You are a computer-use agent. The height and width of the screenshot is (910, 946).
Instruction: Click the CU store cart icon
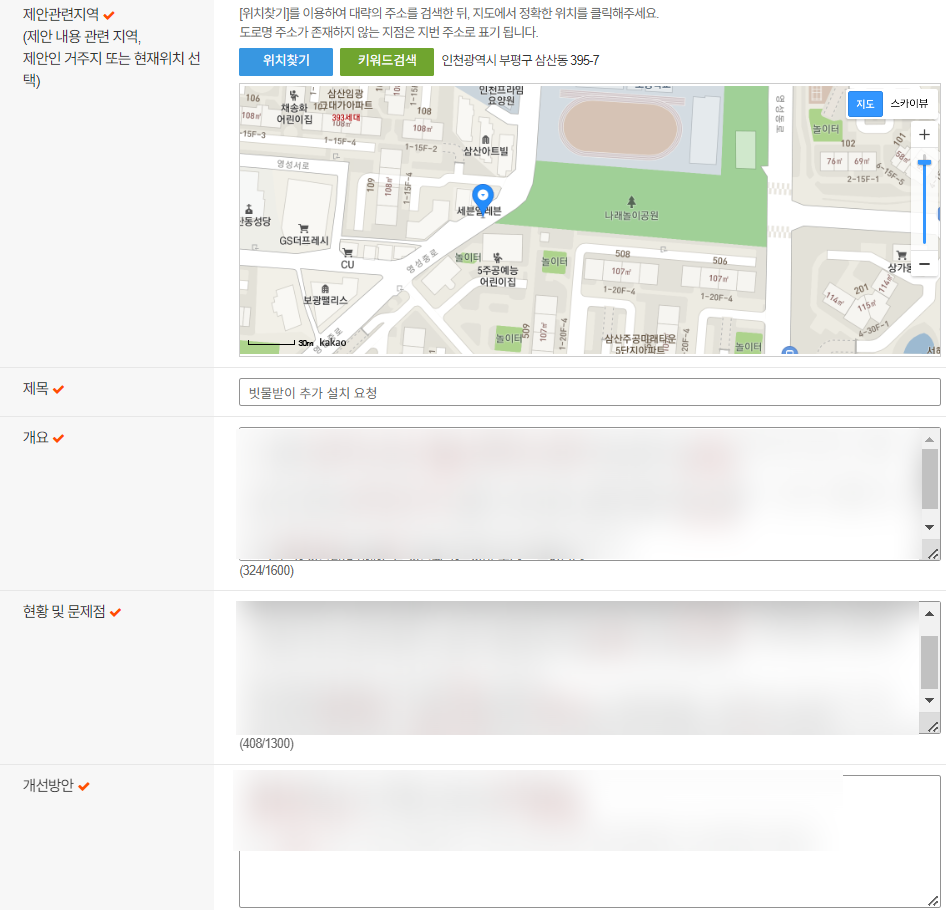pos(347,252)
